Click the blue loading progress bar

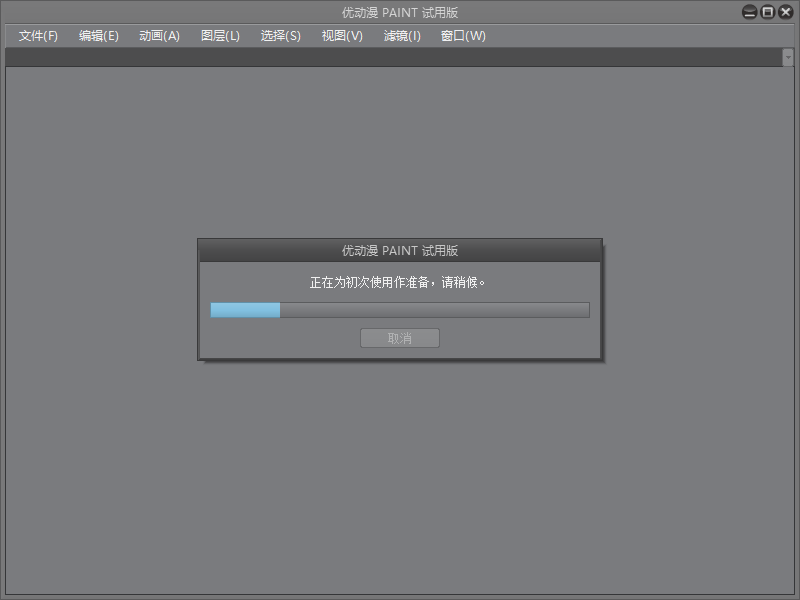(x=400, y=310)
